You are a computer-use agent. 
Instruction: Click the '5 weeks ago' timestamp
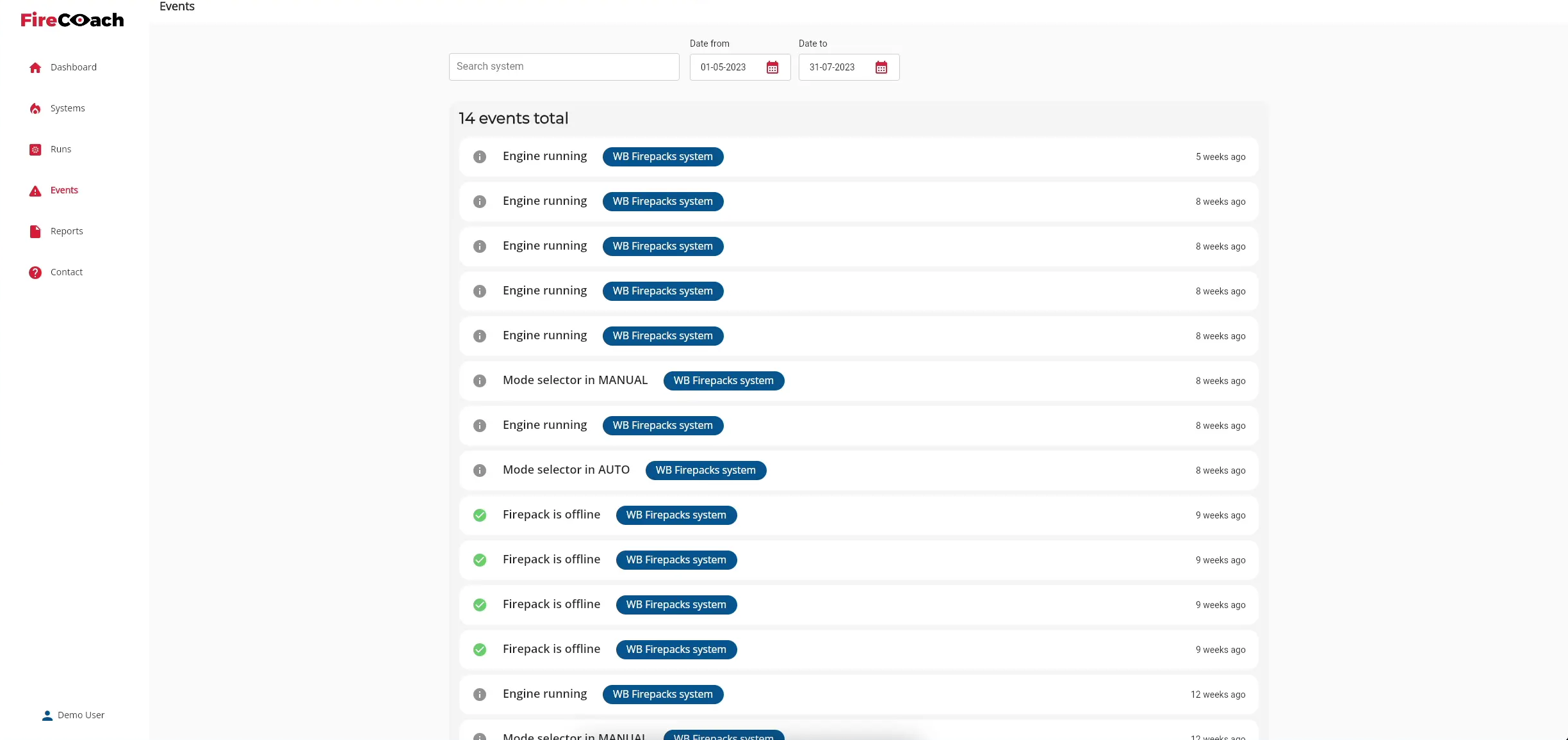point(1220,157)
